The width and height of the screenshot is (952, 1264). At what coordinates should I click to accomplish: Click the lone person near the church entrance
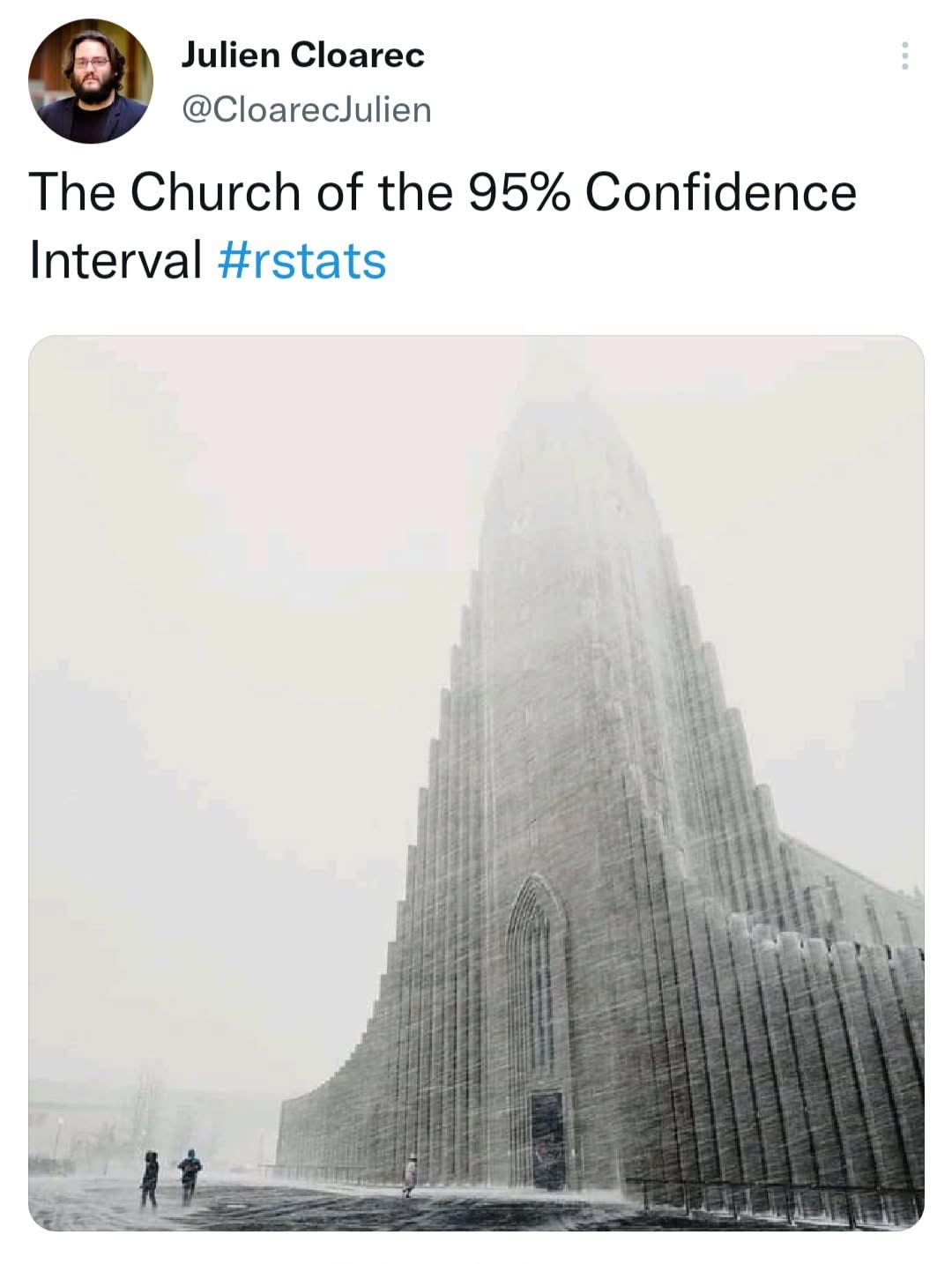click(x=410, y=1177)
